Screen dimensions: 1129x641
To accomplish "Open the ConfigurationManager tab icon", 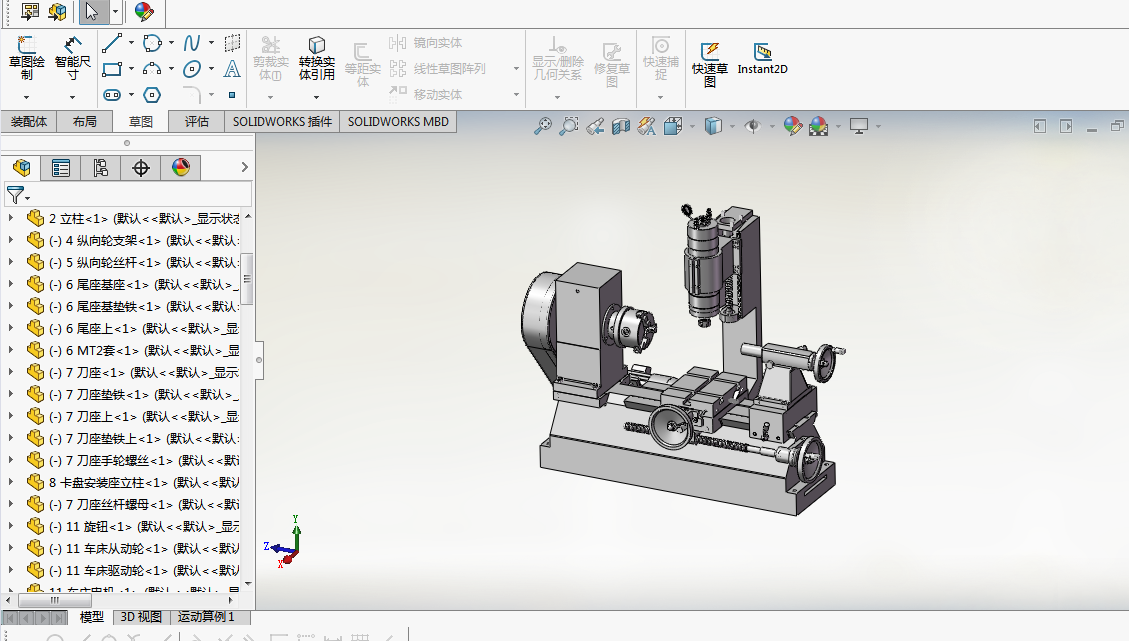I will [101, 168].
